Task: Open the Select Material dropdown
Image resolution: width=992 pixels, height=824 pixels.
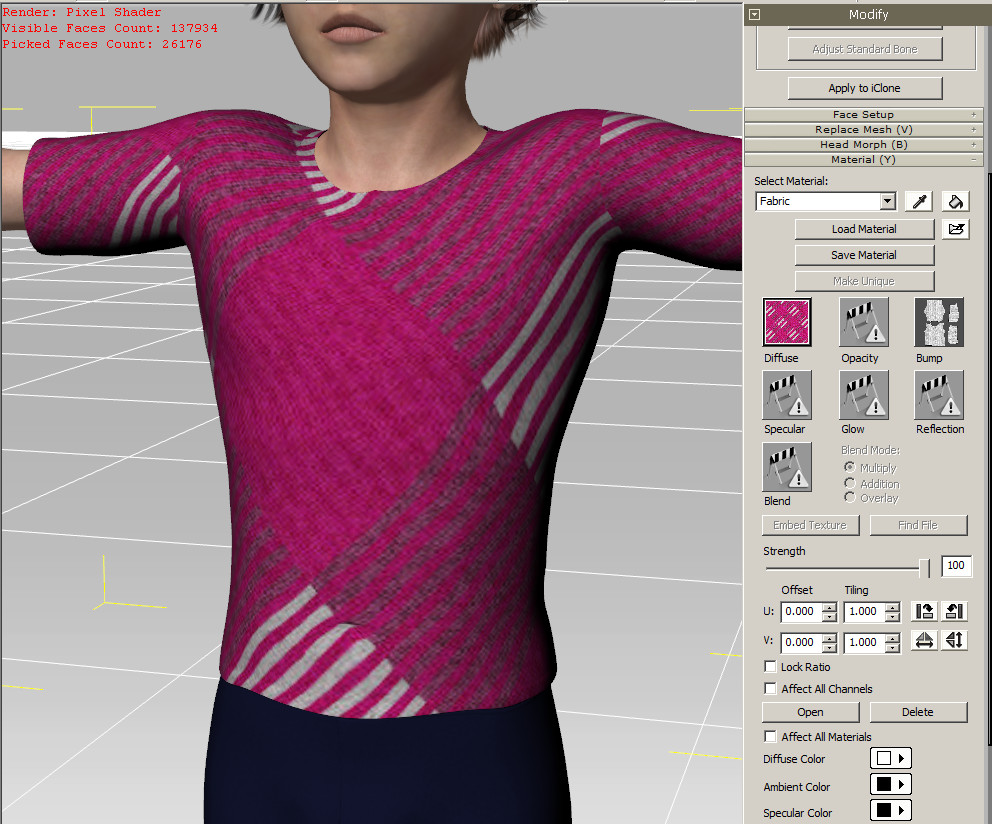Action: tap(888, 201)
